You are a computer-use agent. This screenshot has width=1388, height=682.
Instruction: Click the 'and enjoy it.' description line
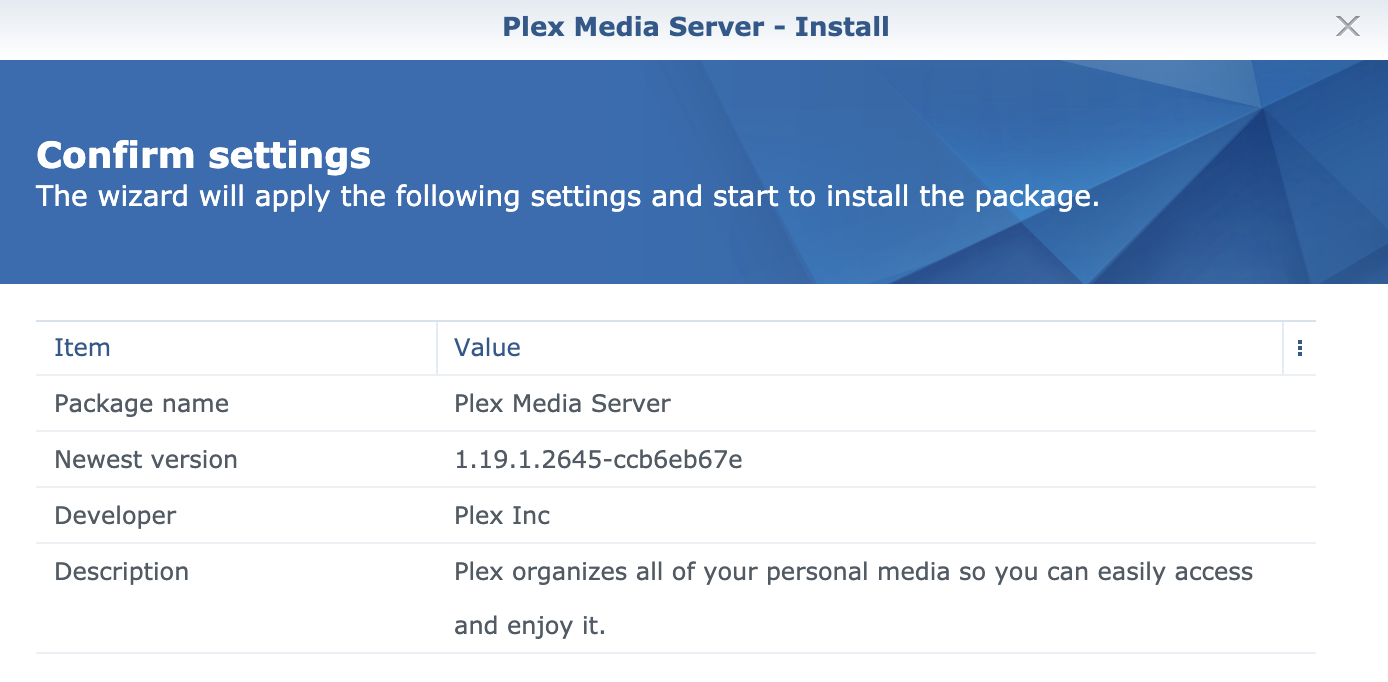[530, 627]
